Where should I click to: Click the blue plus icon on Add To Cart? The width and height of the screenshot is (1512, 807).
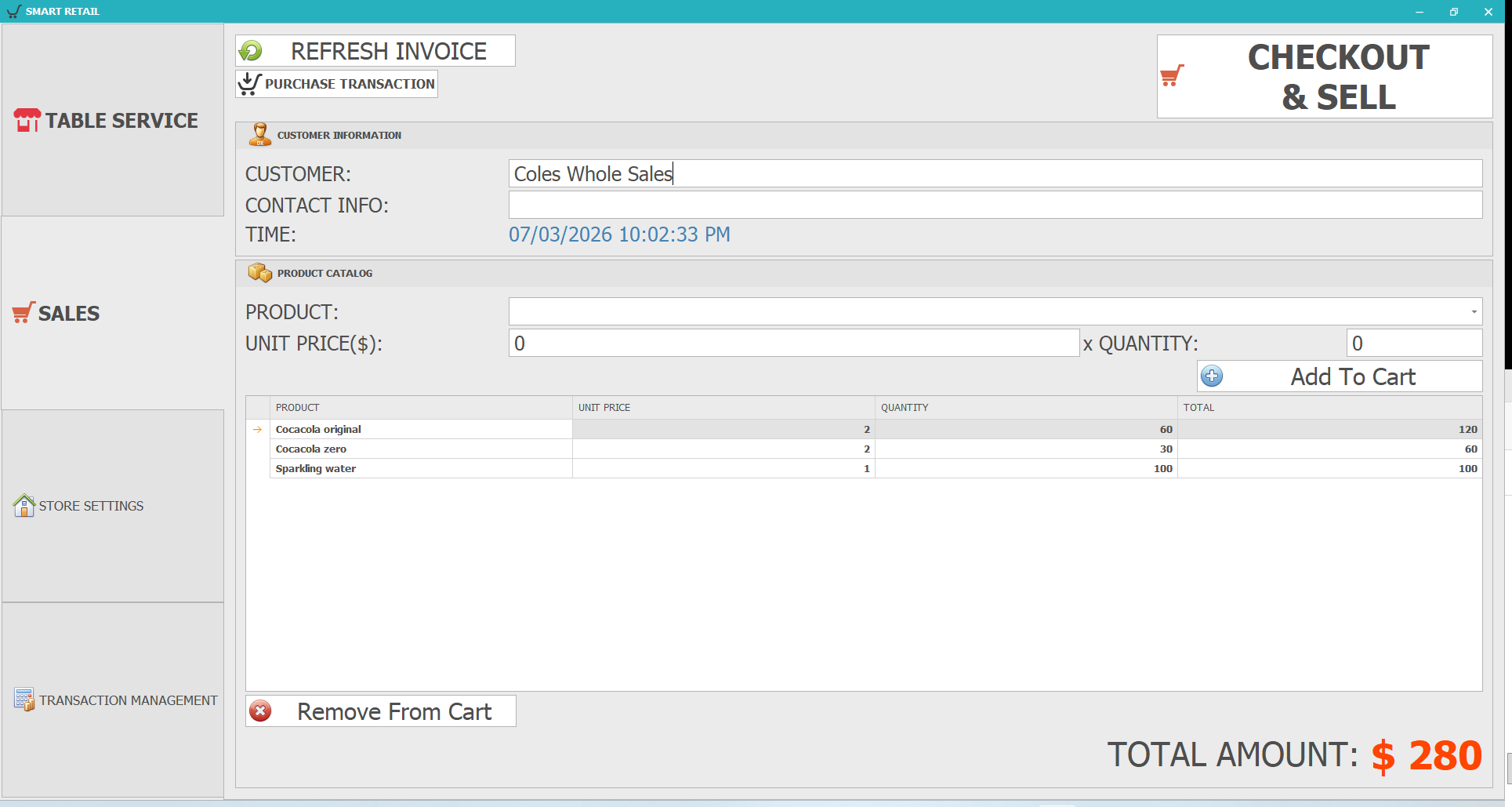1211,376
